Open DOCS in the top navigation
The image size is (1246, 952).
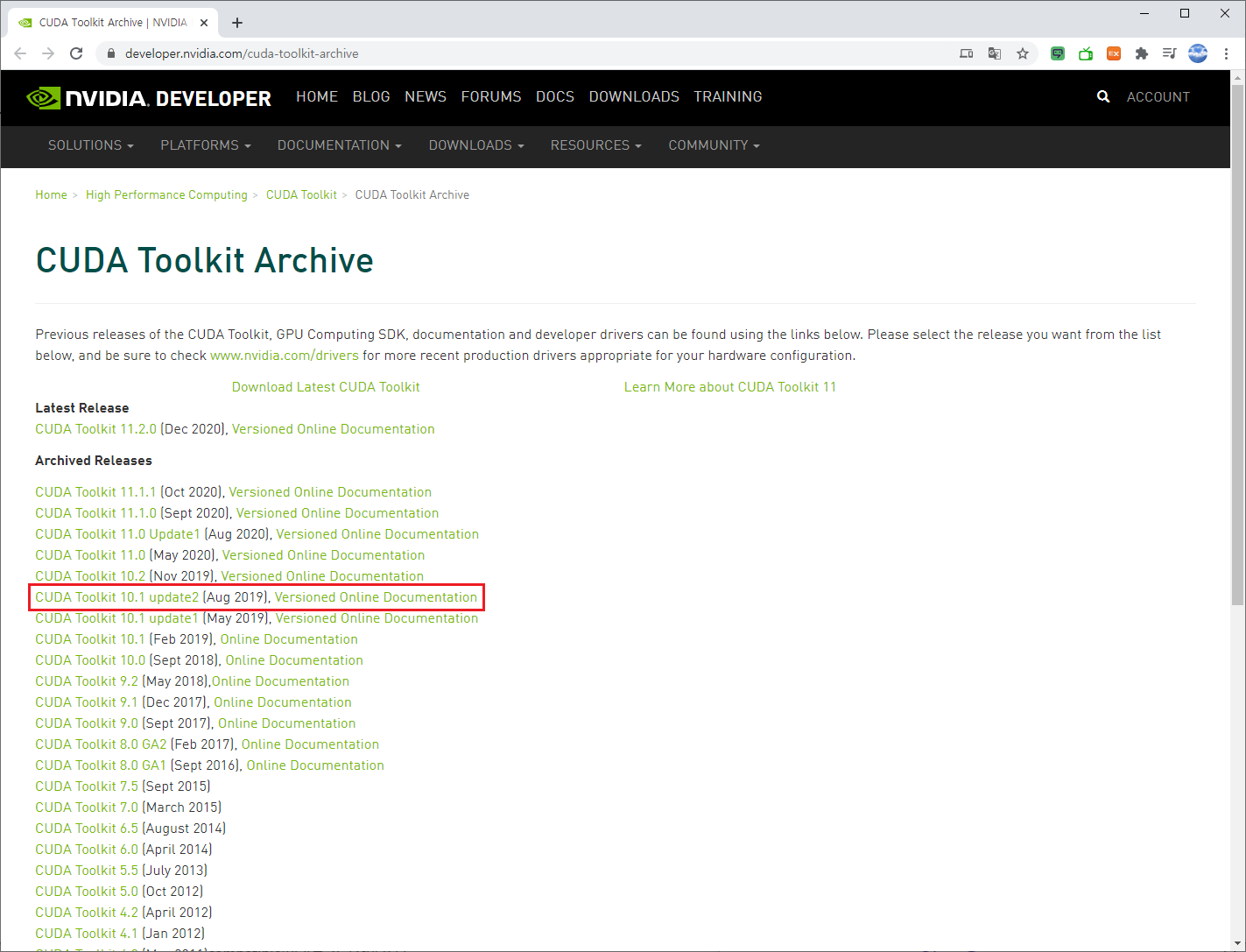pyautogui.click(x=555, y=96)
